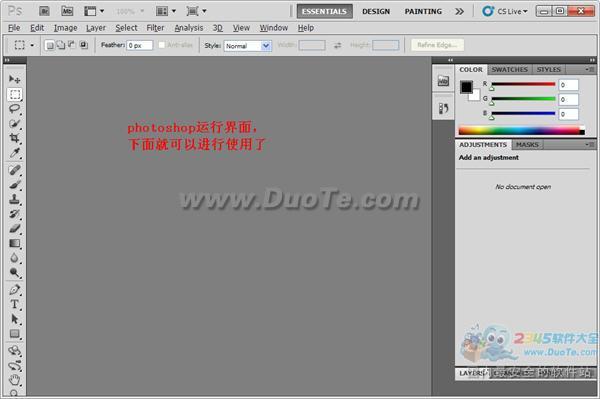Open the Analysis menu
Screen dimensions: 600x399
pos(189,28)
